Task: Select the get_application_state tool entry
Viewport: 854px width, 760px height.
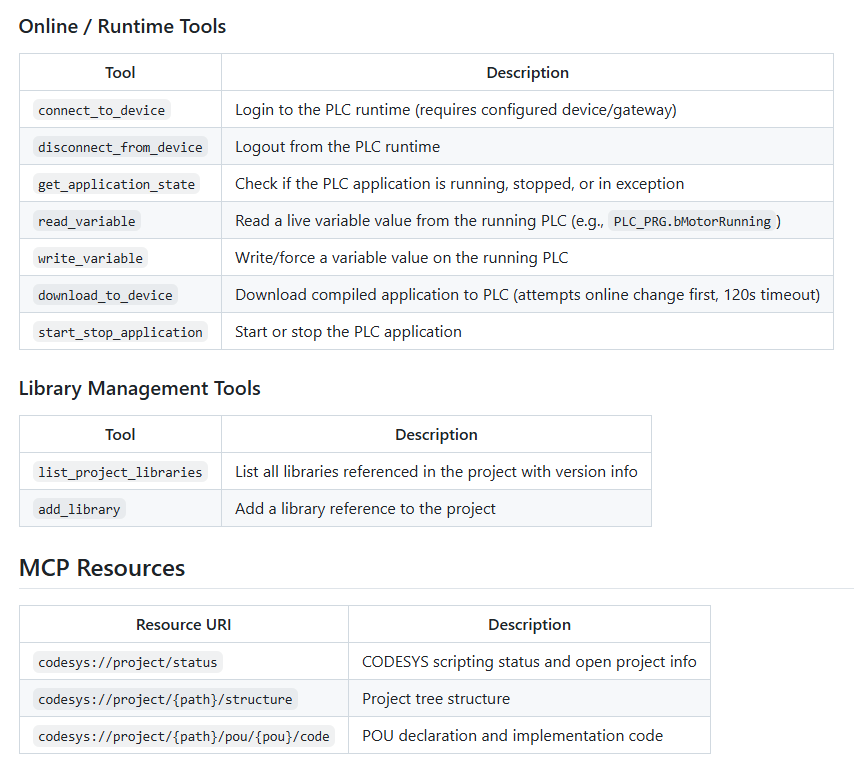Action: click(x=116, y=184)
